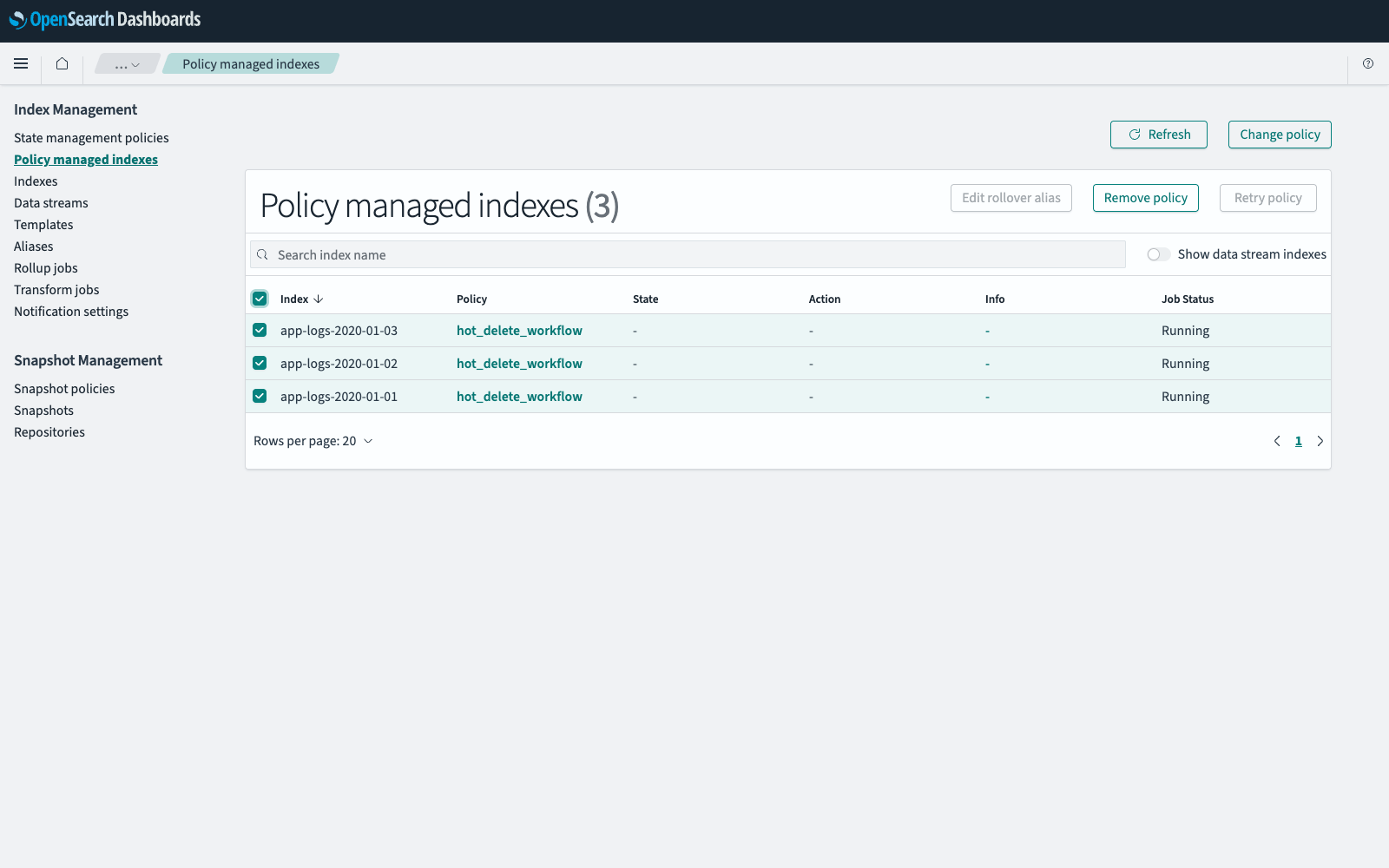Screen dimensions: 1389x868
Task: Open hot_delete_workflow policy for app-logs-2020-01-03
Action: click(x=519, y=331)
